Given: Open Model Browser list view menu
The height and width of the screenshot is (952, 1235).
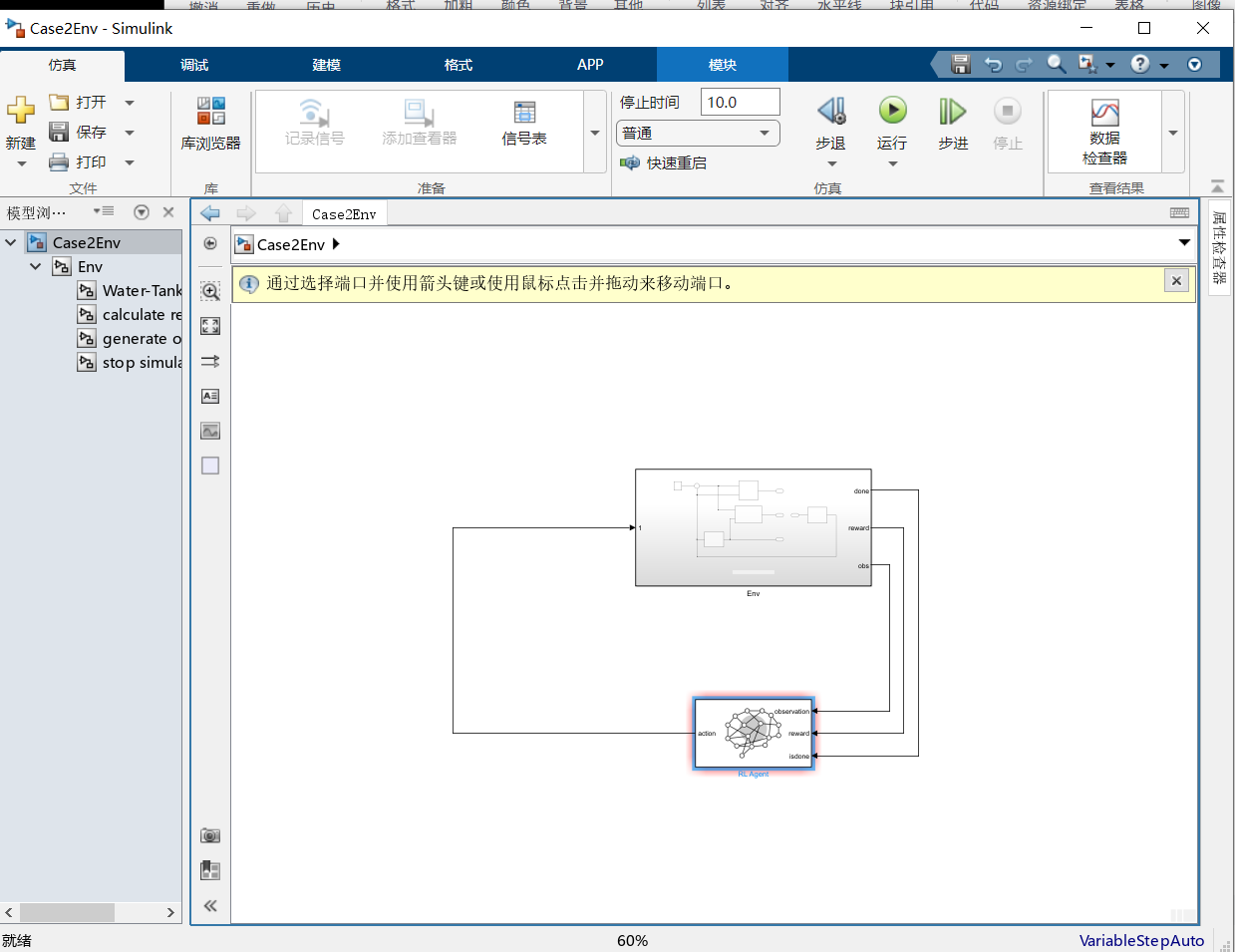Looking at the screenshot, I should [x=104, y=211].
